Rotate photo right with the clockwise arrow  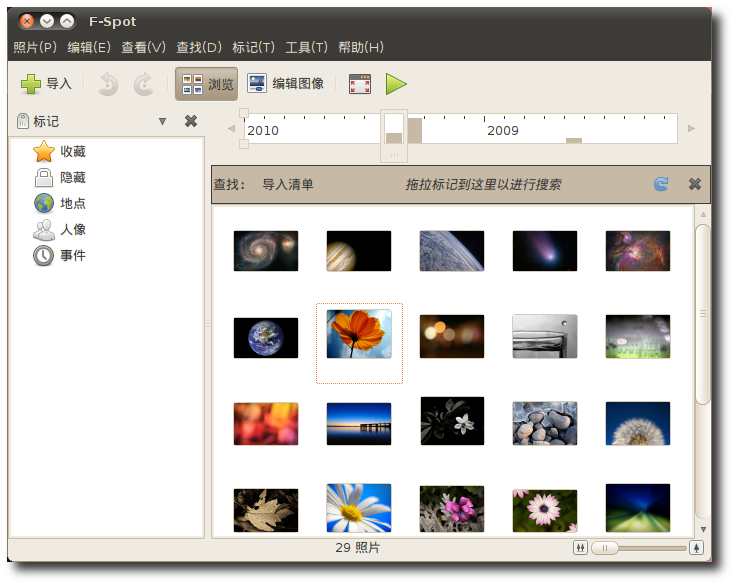(143, 84)
